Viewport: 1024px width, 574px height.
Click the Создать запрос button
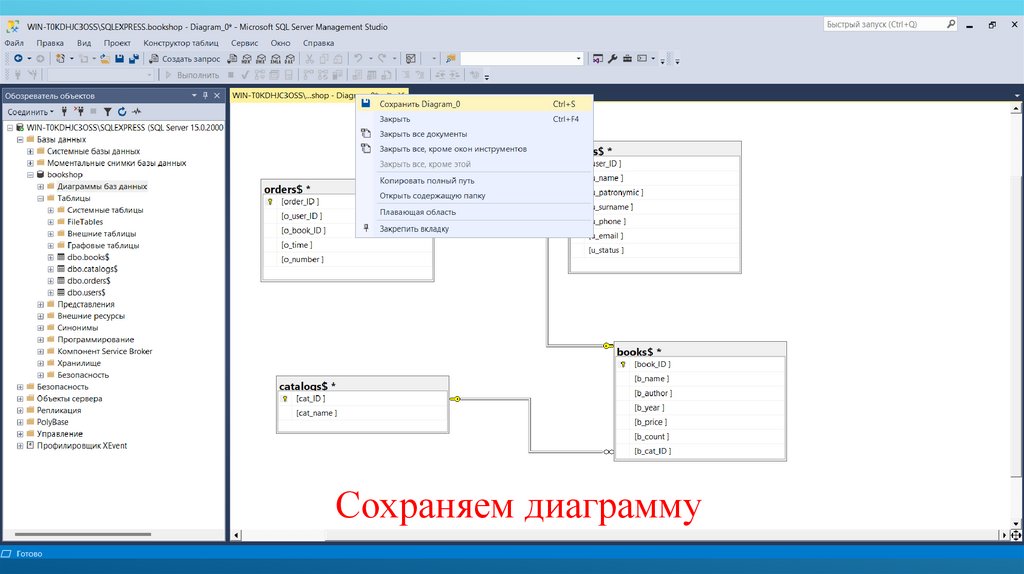pos(185,59)
